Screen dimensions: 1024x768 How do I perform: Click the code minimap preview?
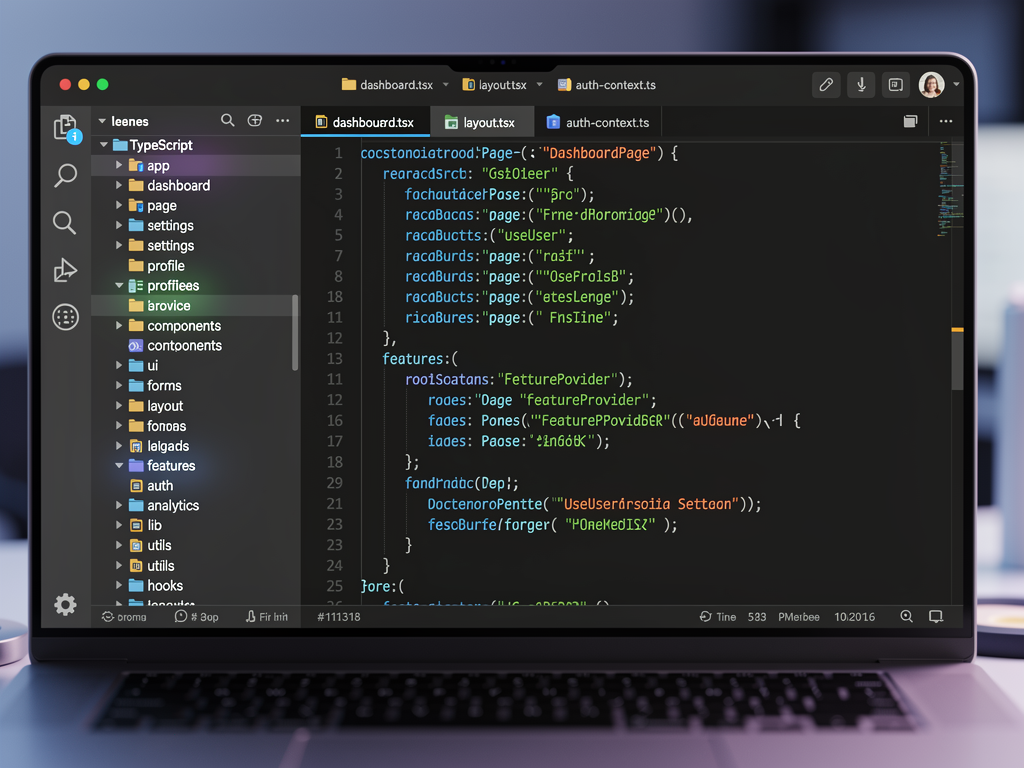pos(950,189)
